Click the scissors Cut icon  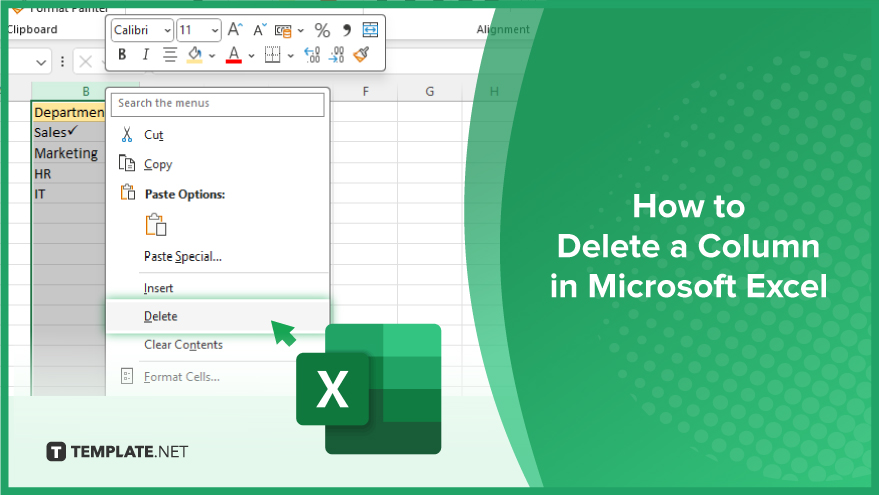pos(127,135)
